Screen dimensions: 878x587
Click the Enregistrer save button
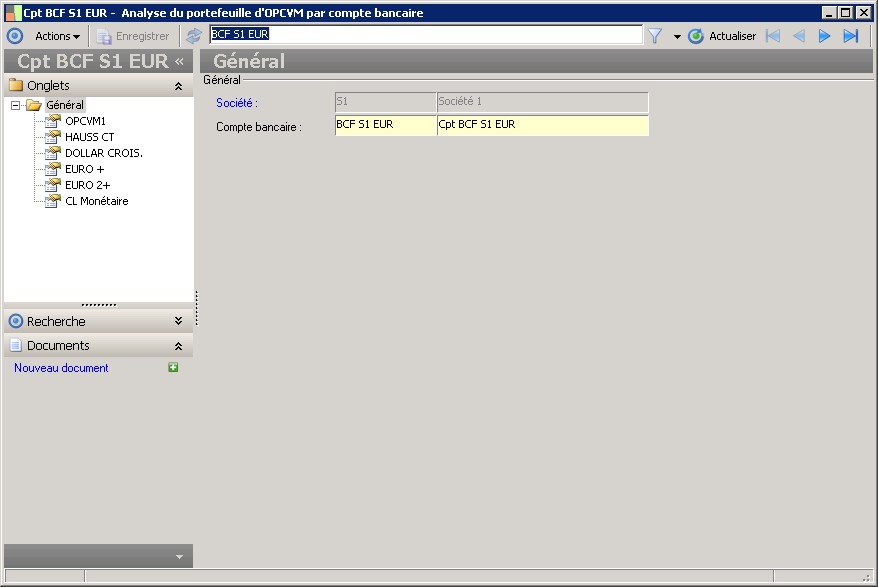click(x=133, y=36)
